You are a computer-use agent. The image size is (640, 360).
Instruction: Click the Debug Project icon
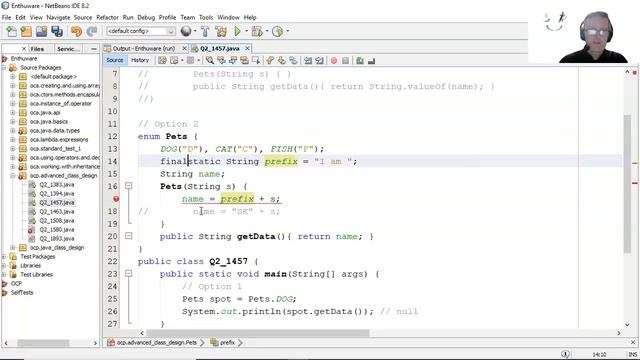pyautogui.click(x=257, y=31)
